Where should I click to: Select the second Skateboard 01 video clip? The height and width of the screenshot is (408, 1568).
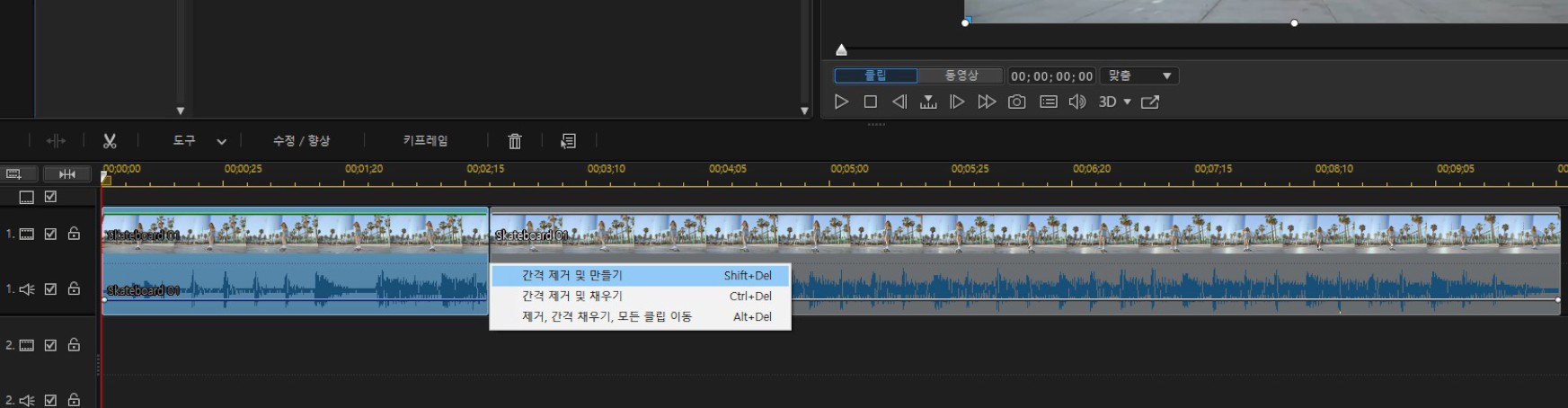1025,234
